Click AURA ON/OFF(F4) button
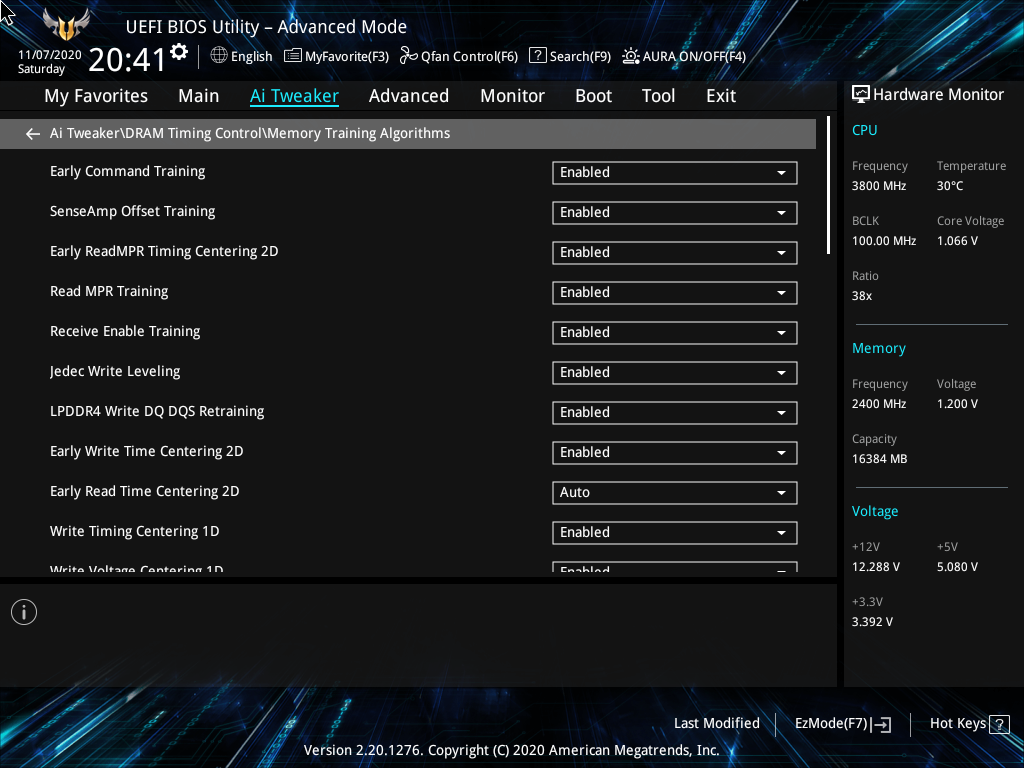 pos(684,56)
